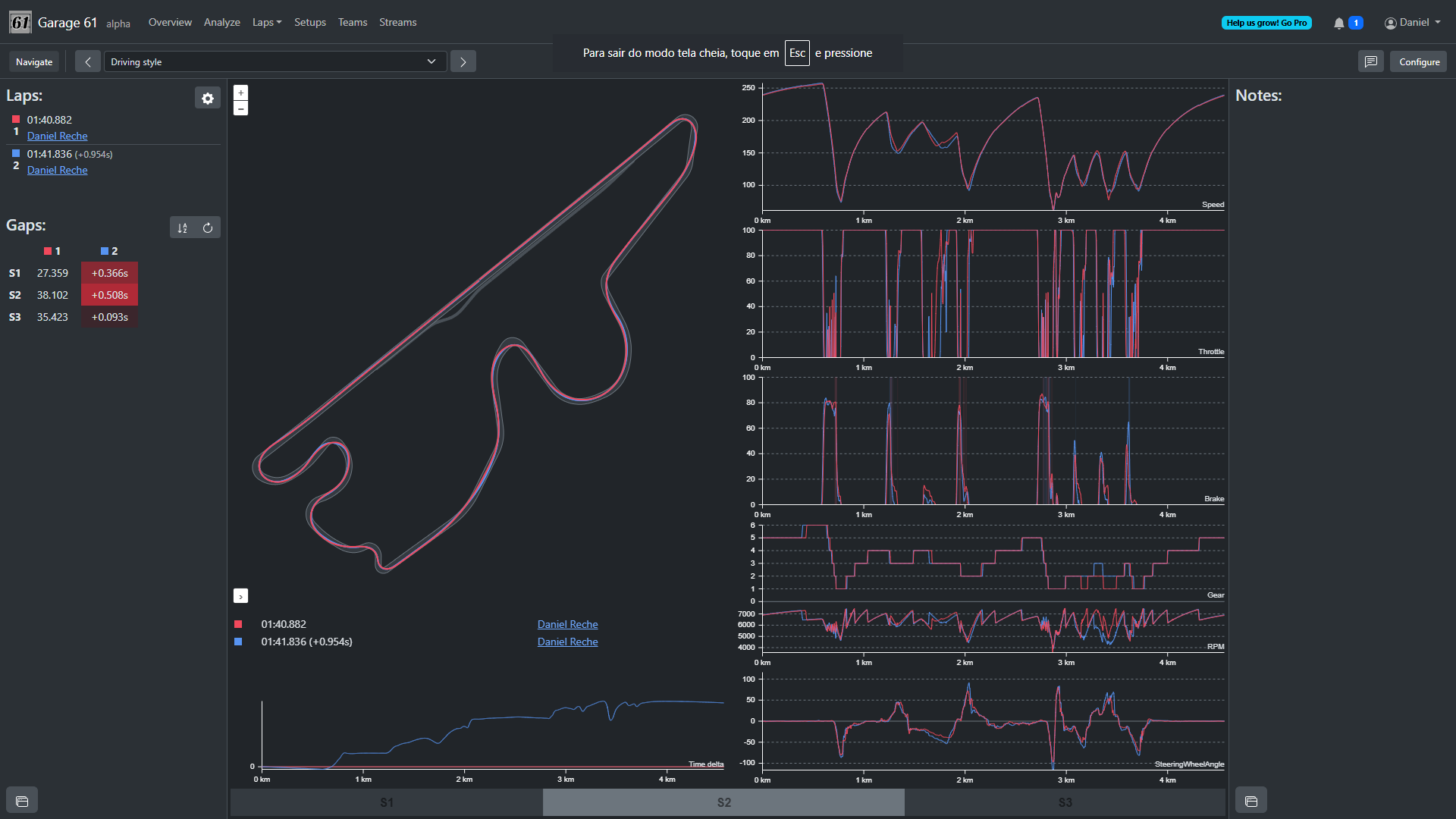Click Help us grow Go Pro
The image size is (1456, 819).
click(x=1266, y=23)
